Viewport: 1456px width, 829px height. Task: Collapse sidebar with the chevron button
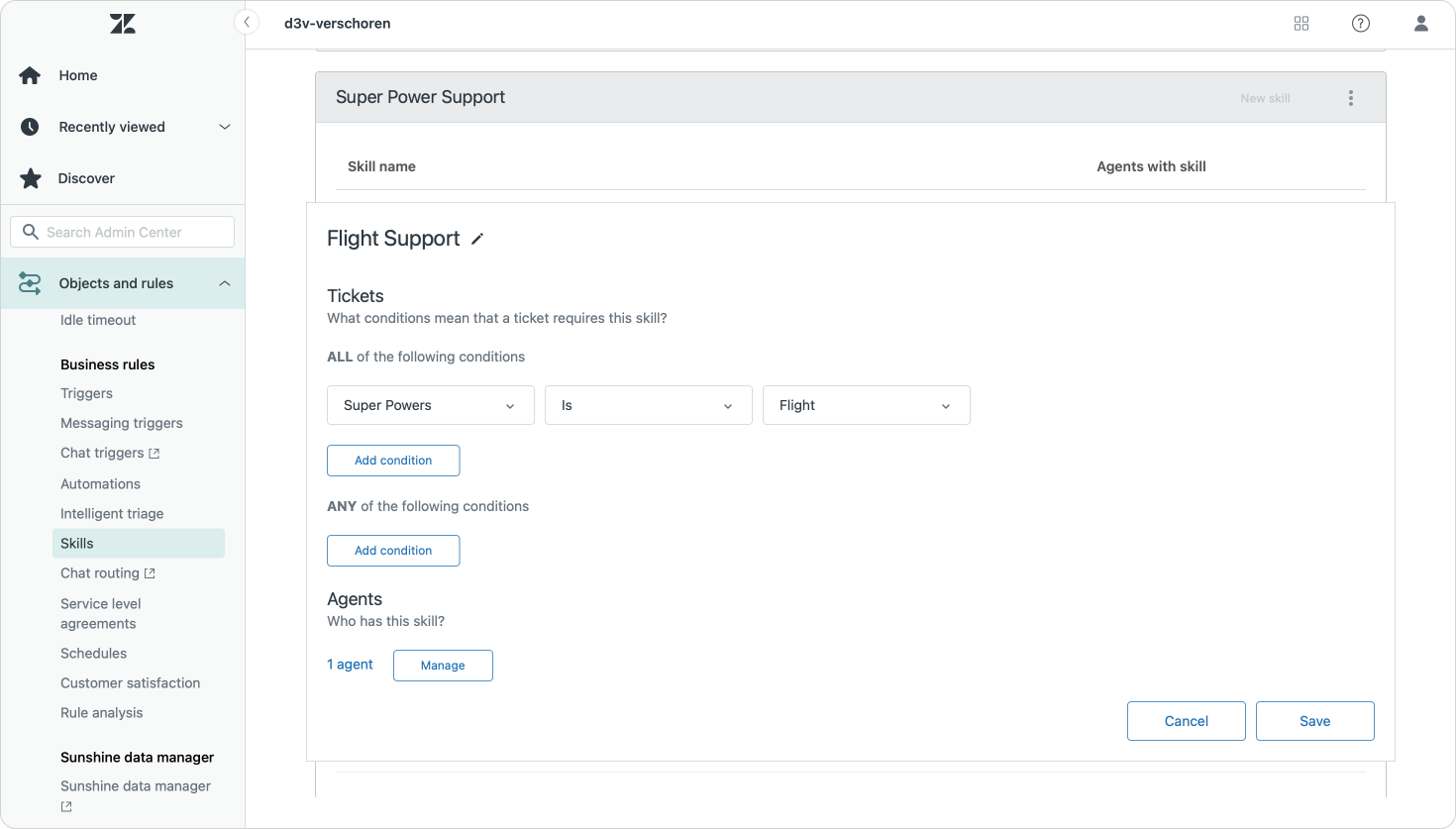click(x=247, y=22)
